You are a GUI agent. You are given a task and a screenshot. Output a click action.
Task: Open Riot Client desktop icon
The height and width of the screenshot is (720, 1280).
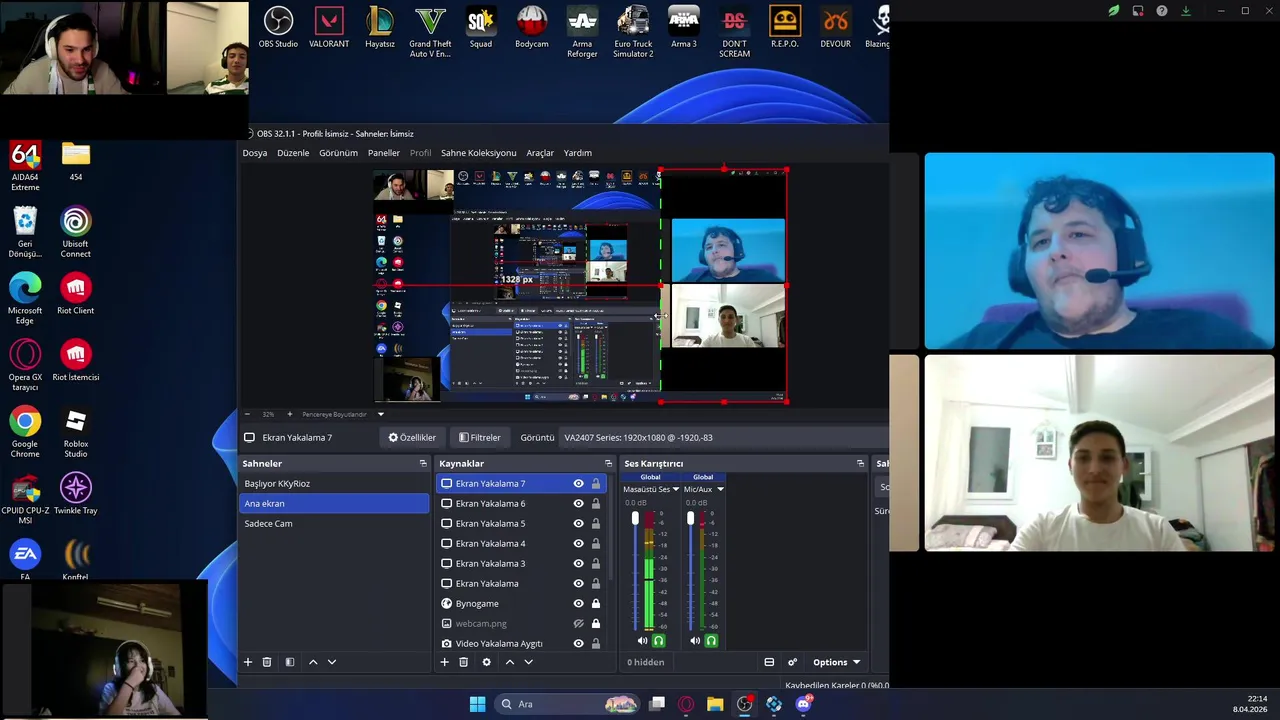tap(76, 294)
